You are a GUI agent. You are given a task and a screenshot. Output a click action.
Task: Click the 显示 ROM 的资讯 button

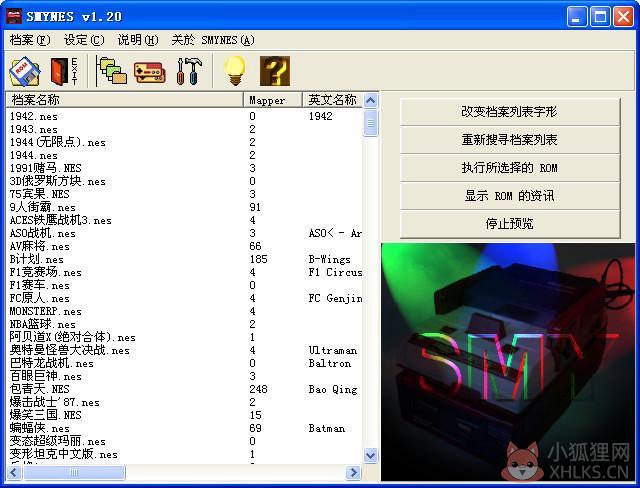(x=509, y=196)
